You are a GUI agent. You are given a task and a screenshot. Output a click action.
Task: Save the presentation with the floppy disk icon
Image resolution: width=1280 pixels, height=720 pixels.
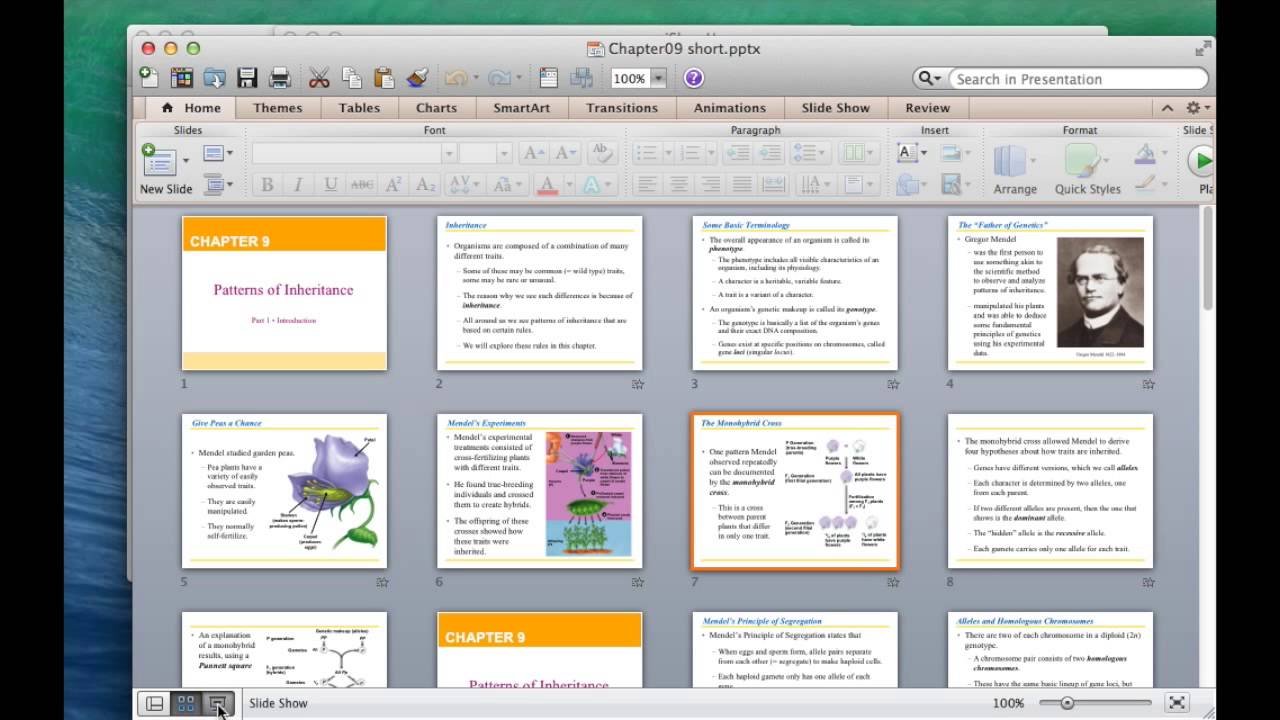point(247,78)
